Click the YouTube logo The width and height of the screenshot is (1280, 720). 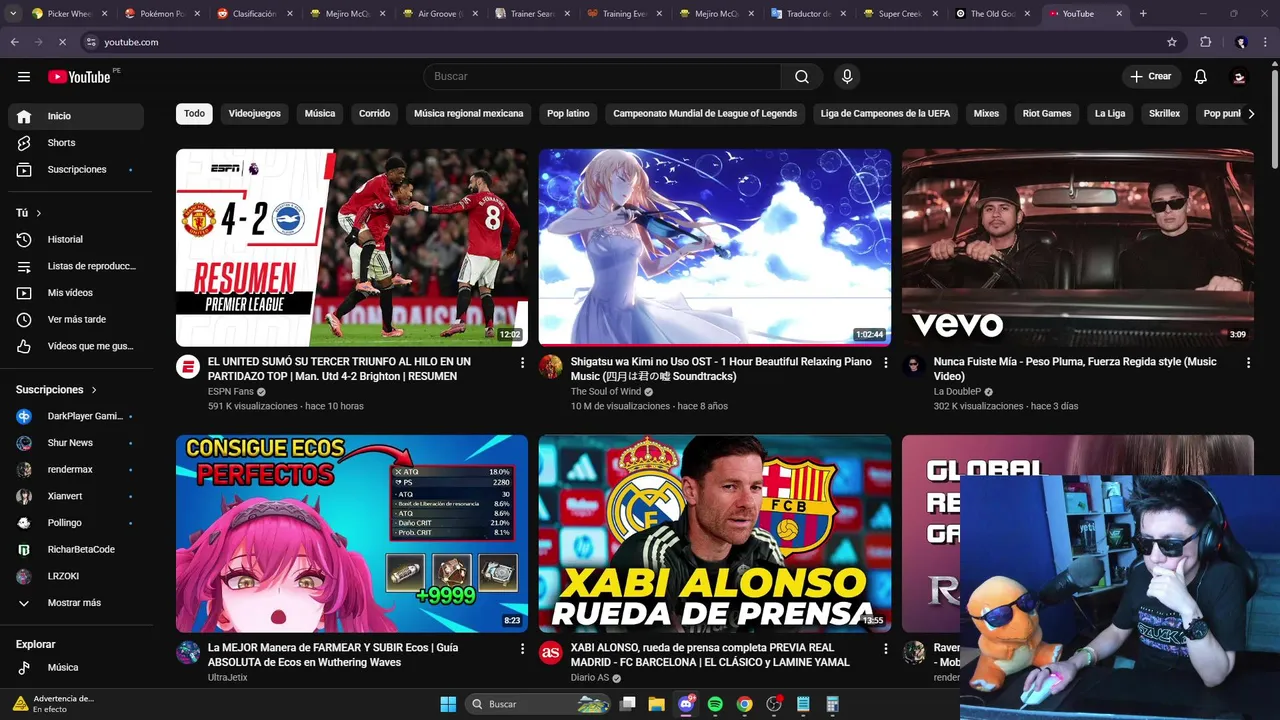(79, 77)
